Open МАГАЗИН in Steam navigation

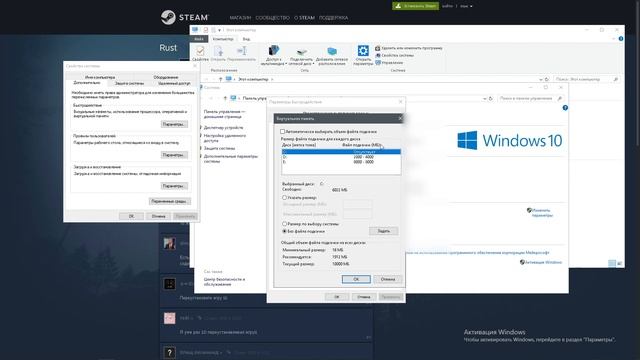(240, 18)
